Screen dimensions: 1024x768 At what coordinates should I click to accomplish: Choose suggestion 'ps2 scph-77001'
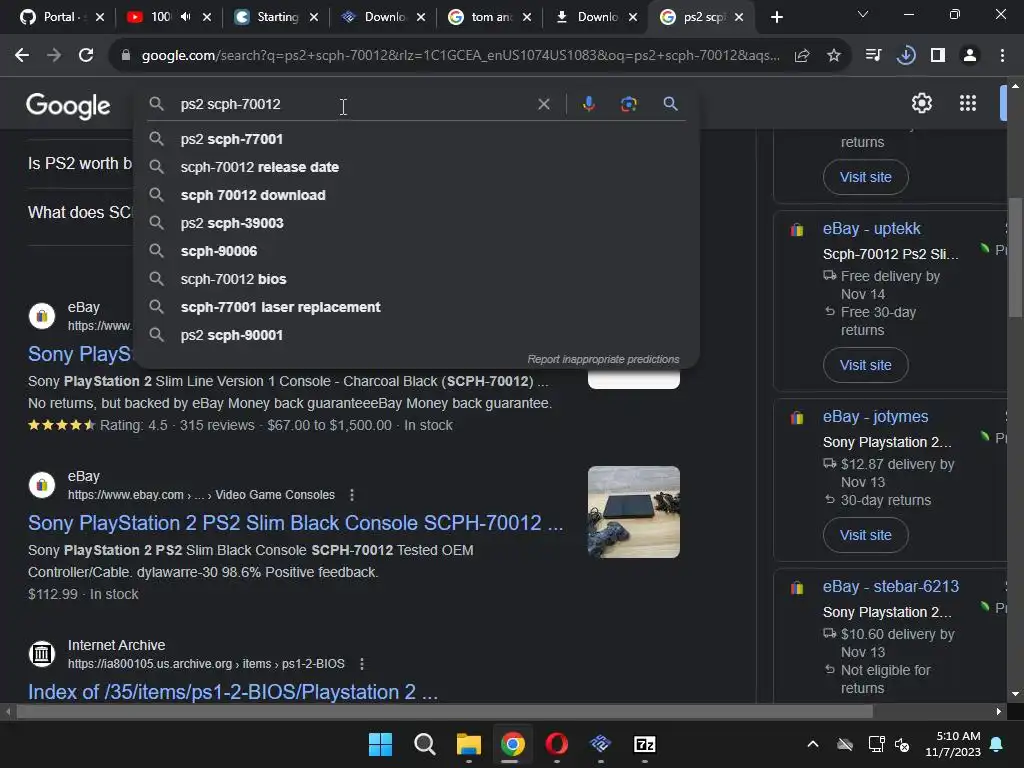point(416,139)
